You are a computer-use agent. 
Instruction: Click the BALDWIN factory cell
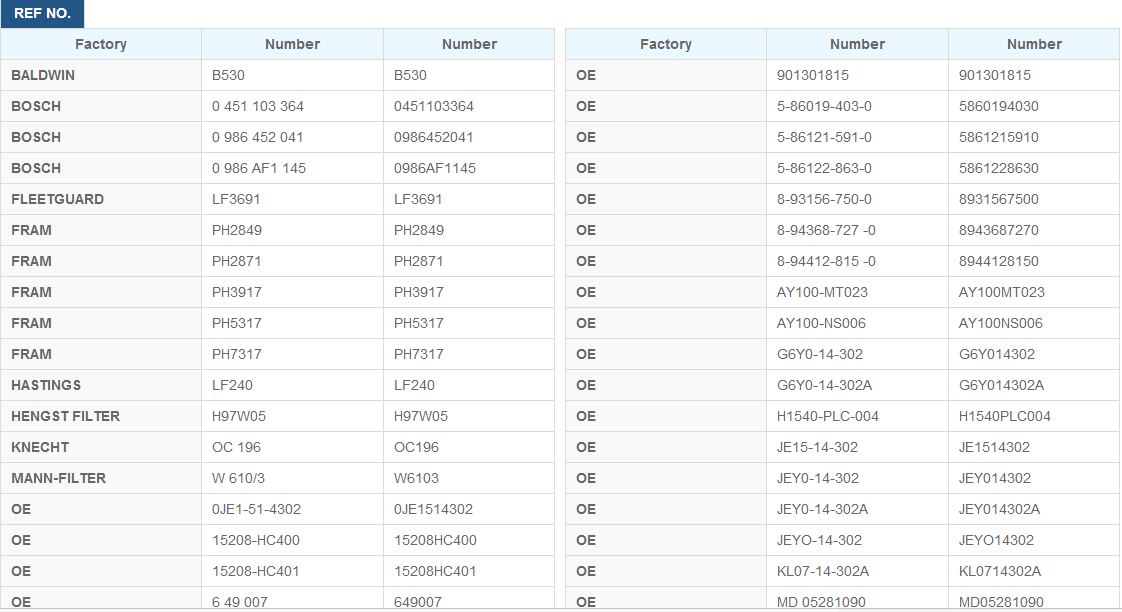101,75
